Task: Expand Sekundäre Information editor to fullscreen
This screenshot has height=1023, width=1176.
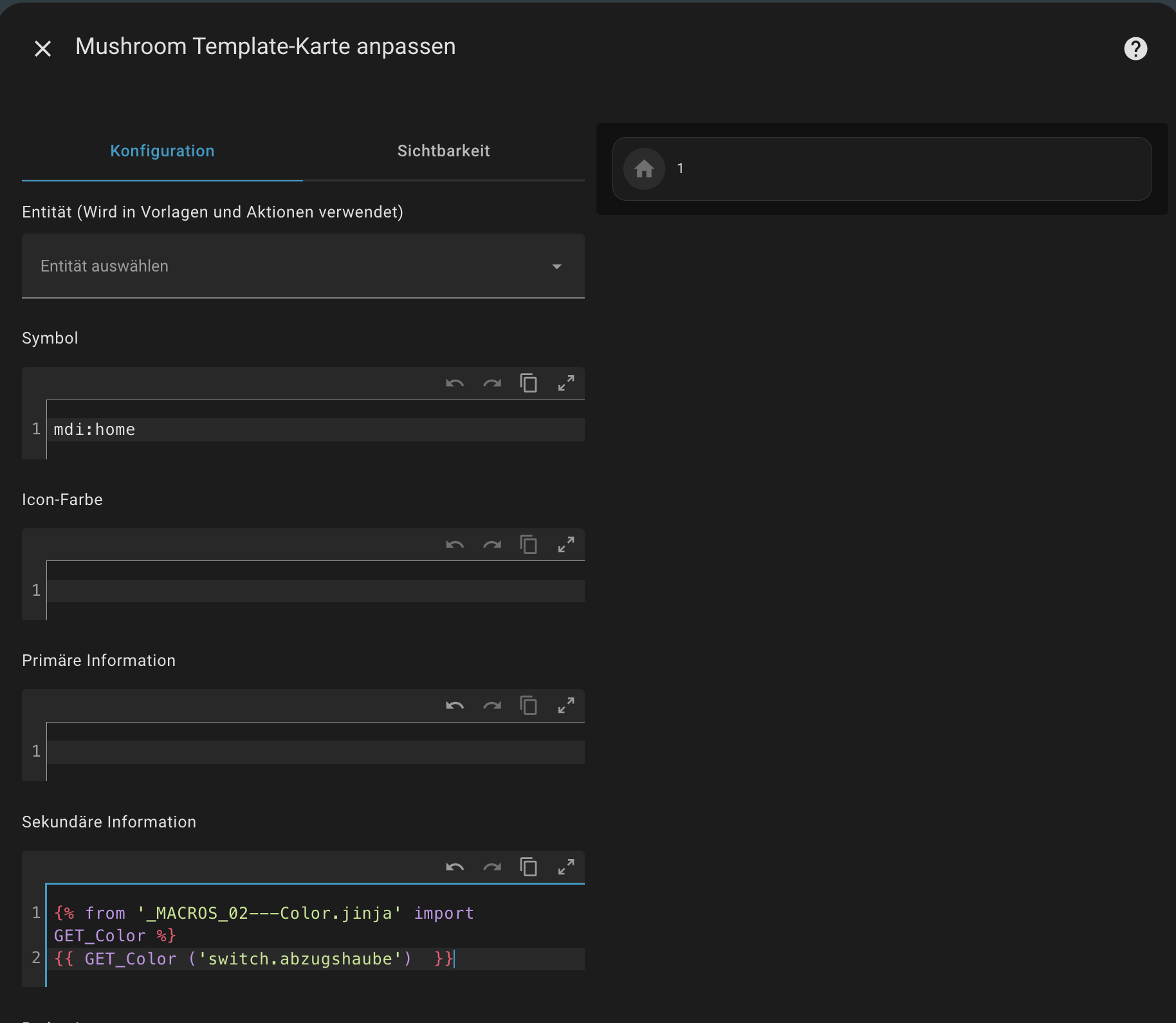Action: point(566,867)
